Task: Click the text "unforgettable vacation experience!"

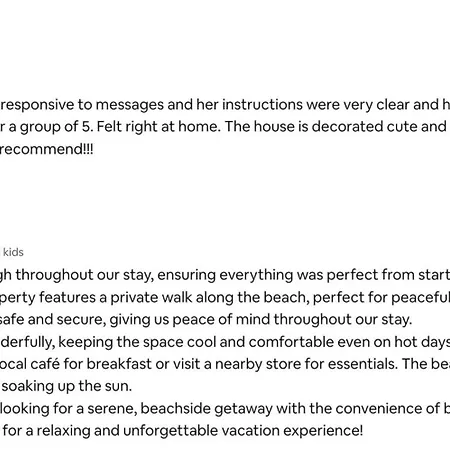Action: [243, 431]
